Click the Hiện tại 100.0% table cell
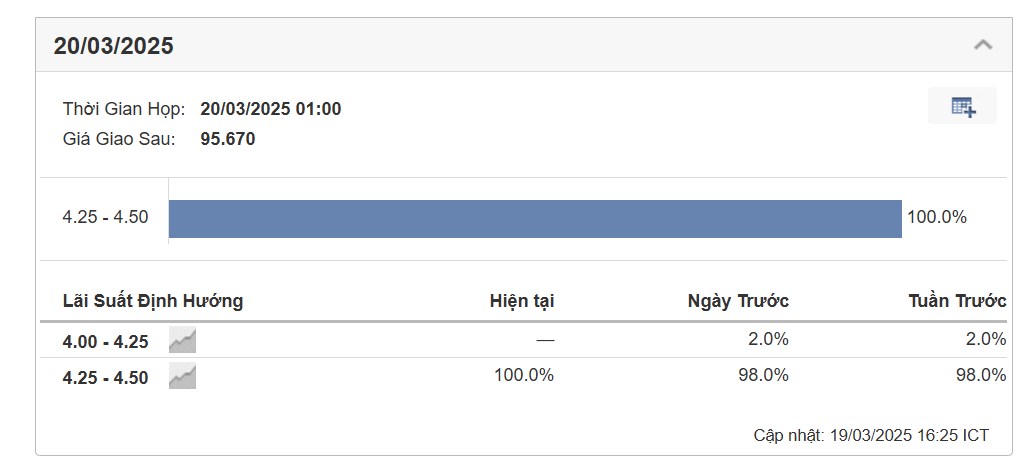Viewport: 1027px width, 469px height. [524, 375]
